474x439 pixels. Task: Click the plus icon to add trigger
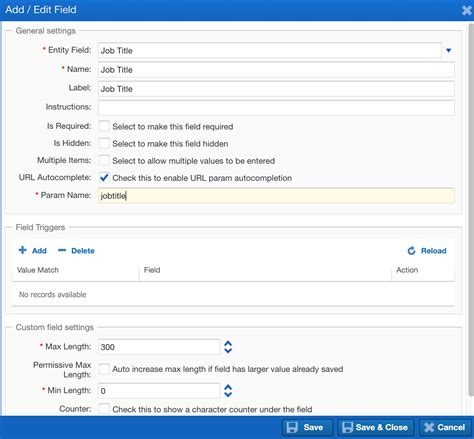(x=22, y=250)
